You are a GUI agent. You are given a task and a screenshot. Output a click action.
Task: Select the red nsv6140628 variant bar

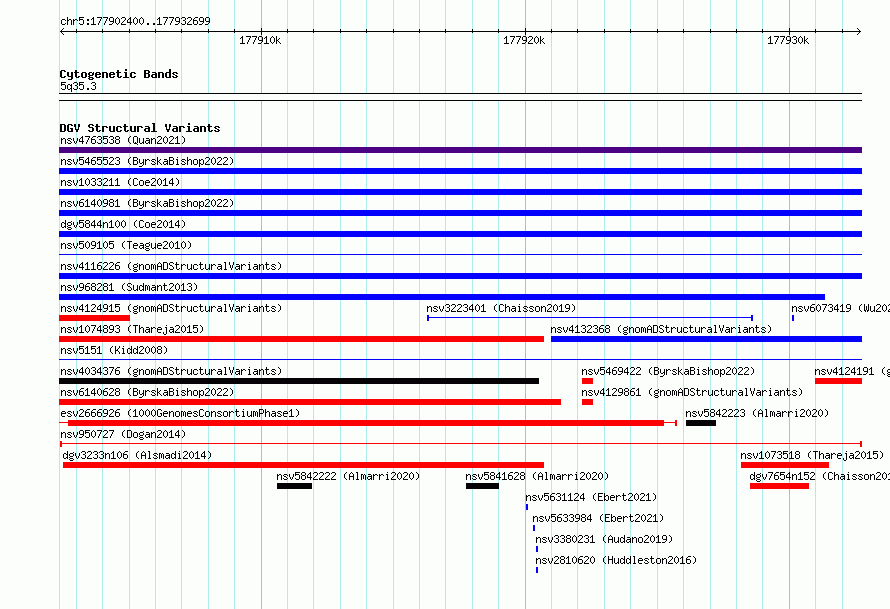point(310,402)
